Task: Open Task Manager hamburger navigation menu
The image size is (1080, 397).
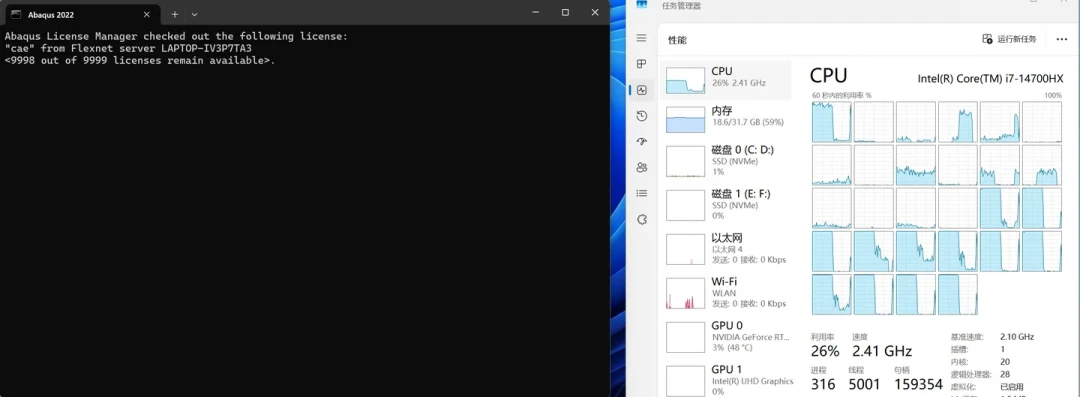Action: click(641, 38)
